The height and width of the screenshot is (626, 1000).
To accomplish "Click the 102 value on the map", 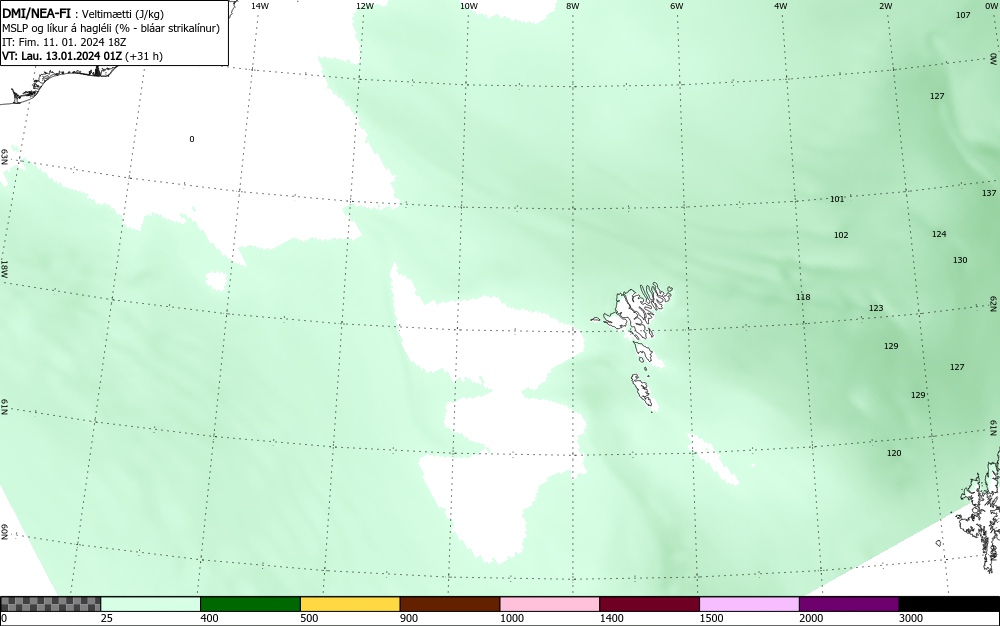I will (841, 235).
